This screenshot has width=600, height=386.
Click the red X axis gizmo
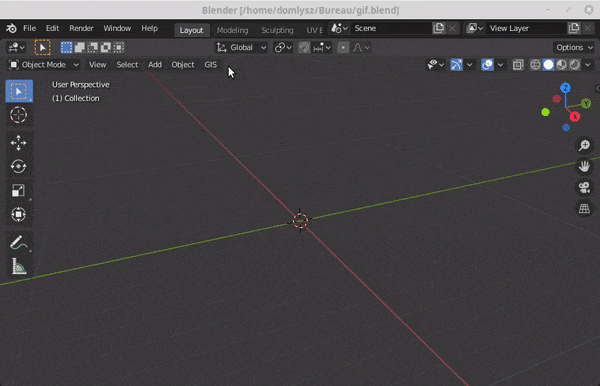click(x=575, y=117)
